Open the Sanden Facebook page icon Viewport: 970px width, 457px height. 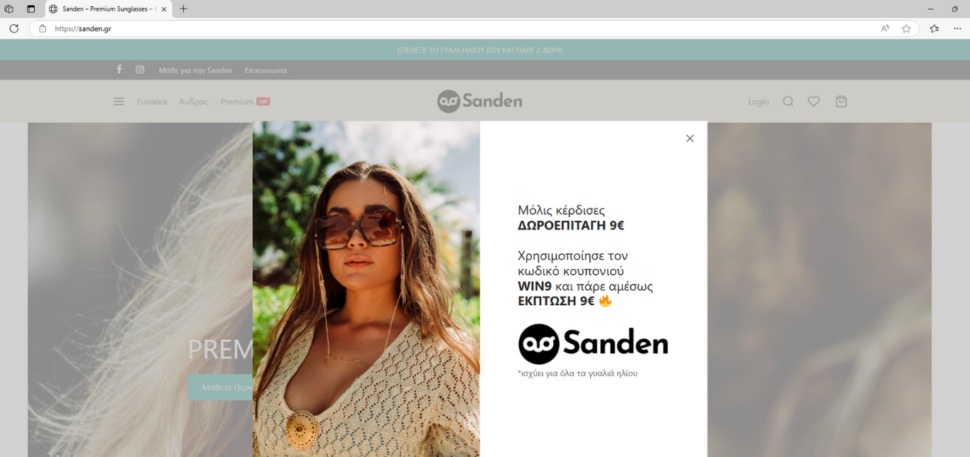click(x=119, y=69)
